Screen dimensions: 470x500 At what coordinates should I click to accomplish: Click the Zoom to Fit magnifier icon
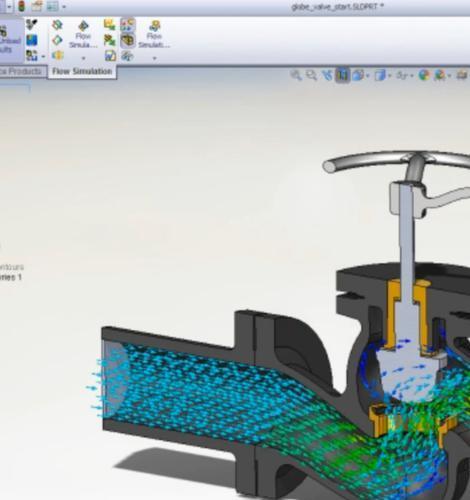pyautogui.click(x=296, y=75)
